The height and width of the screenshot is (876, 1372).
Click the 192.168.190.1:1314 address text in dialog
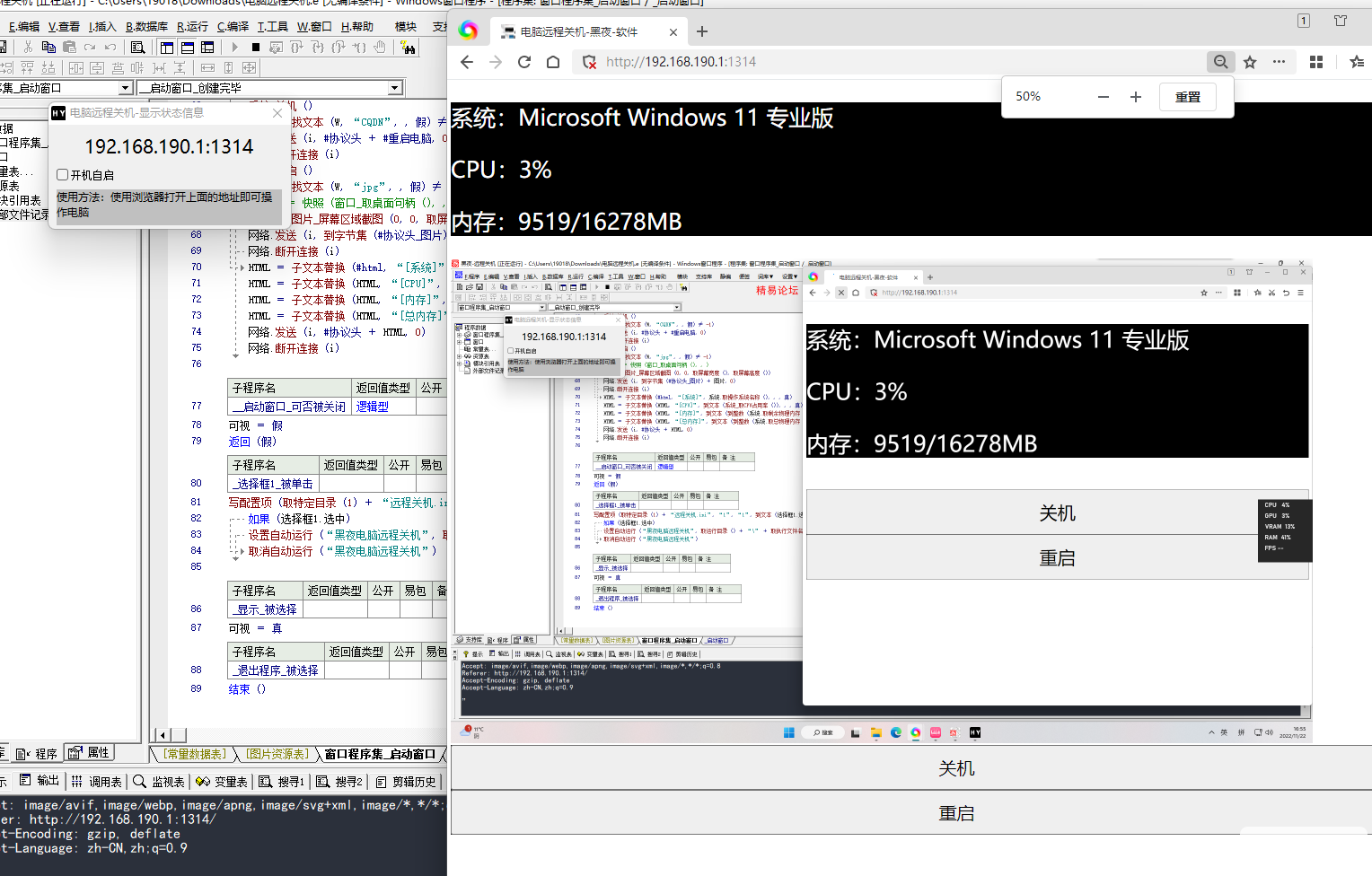(169, 146)
